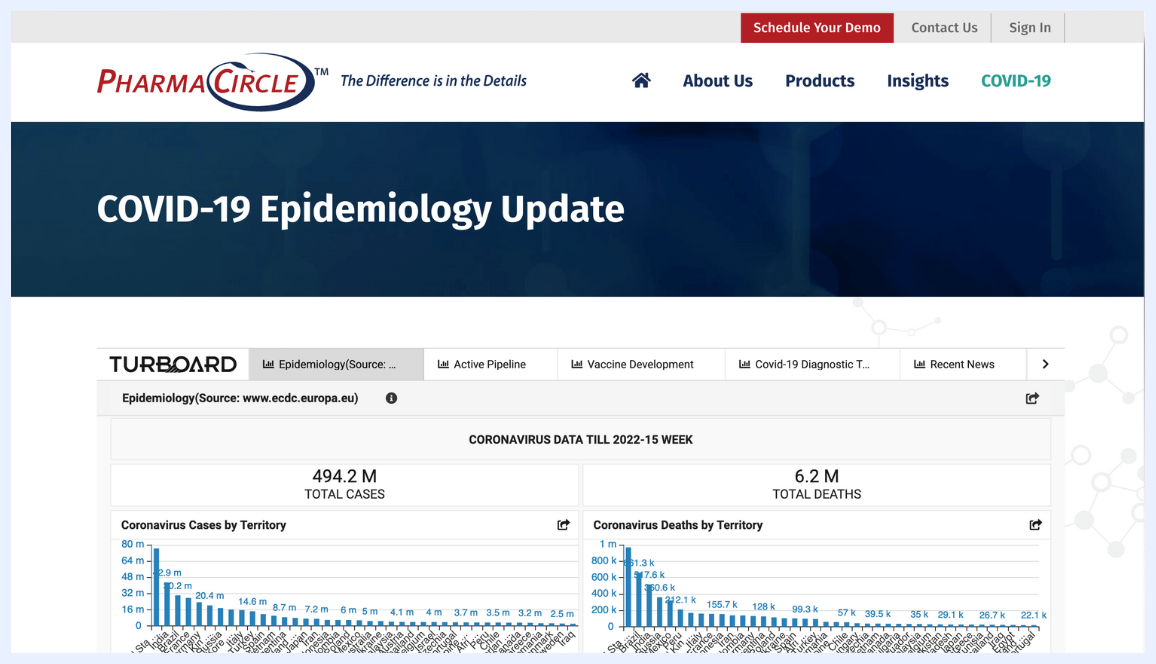Click the PharmaCircle logo
This screenshot has width=1156, height=664.
212,81
